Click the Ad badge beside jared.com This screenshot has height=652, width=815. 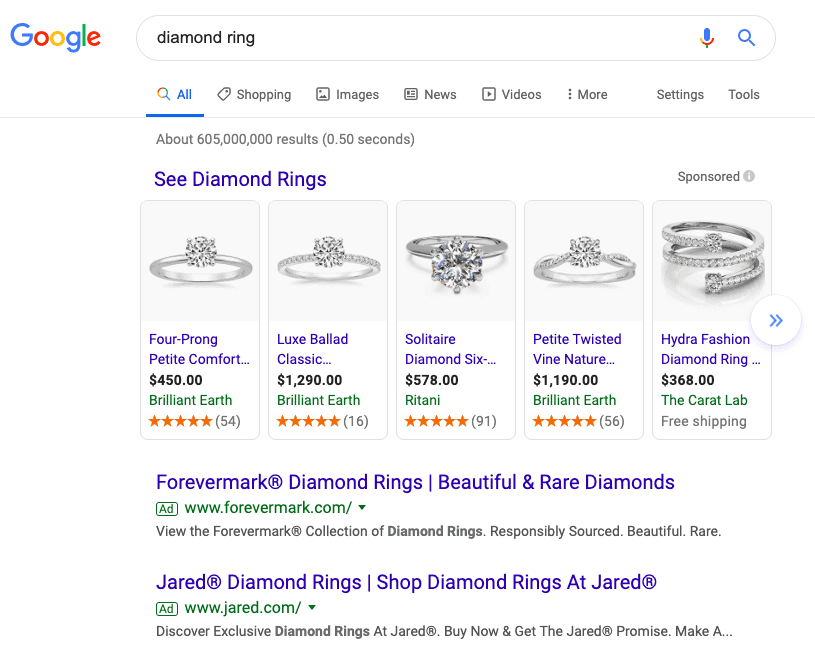pyautogui.click(x=167, y=607)
